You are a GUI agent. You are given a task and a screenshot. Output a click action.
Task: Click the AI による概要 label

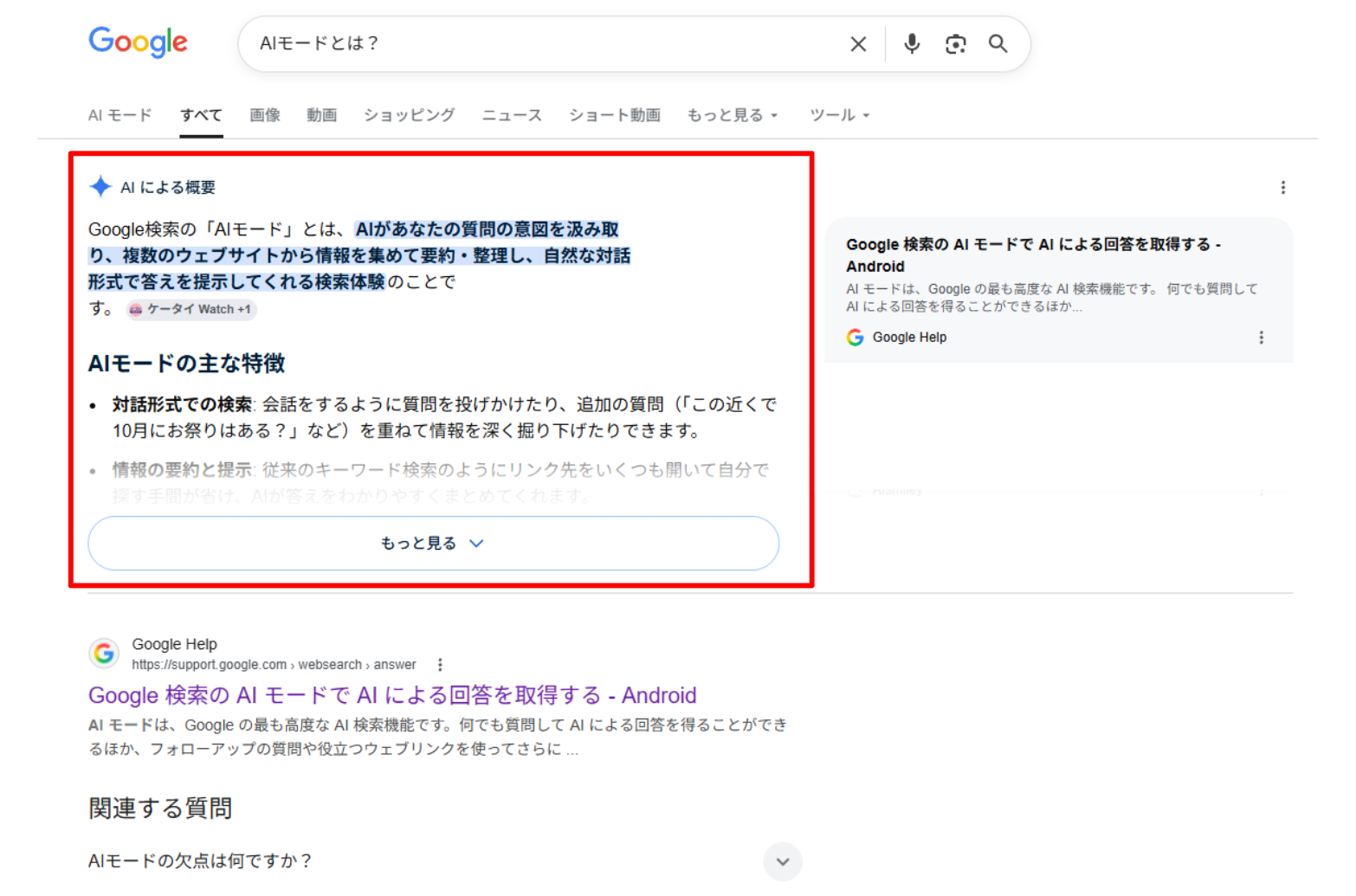pyautogui.click(x=168, y=187)
